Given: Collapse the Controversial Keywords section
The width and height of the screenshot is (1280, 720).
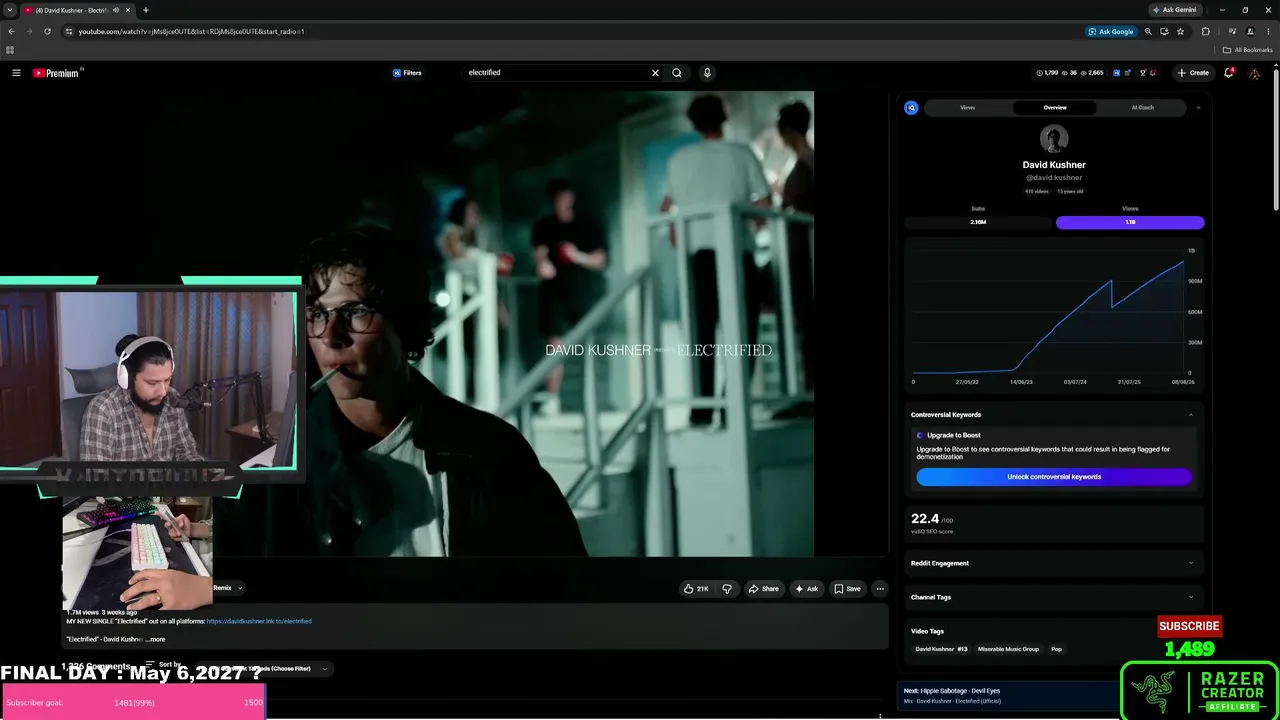Looking at the screenshot, I should coord(1190,415).
